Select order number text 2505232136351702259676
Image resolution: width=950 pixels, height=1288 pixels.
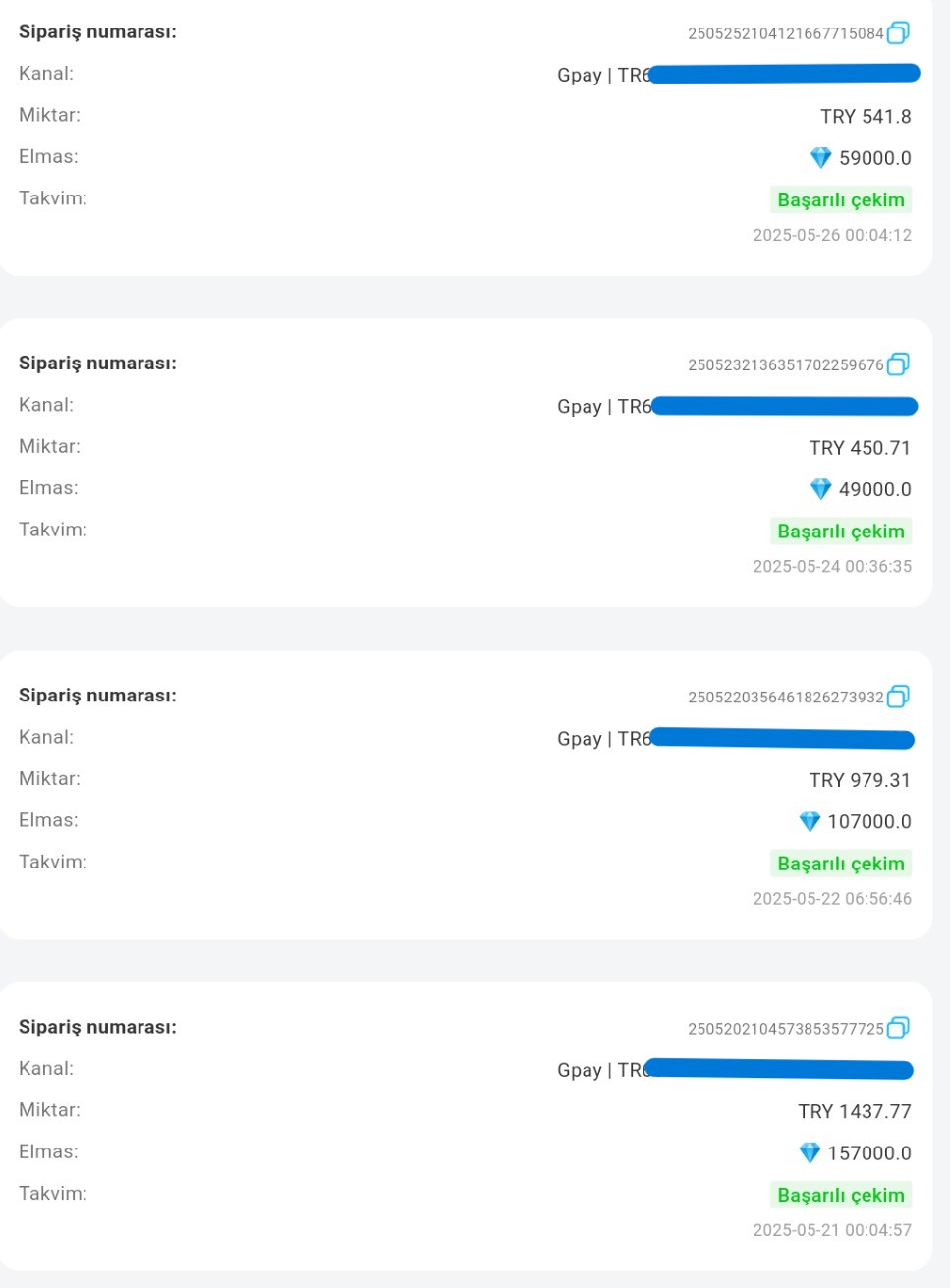(786, 365)
